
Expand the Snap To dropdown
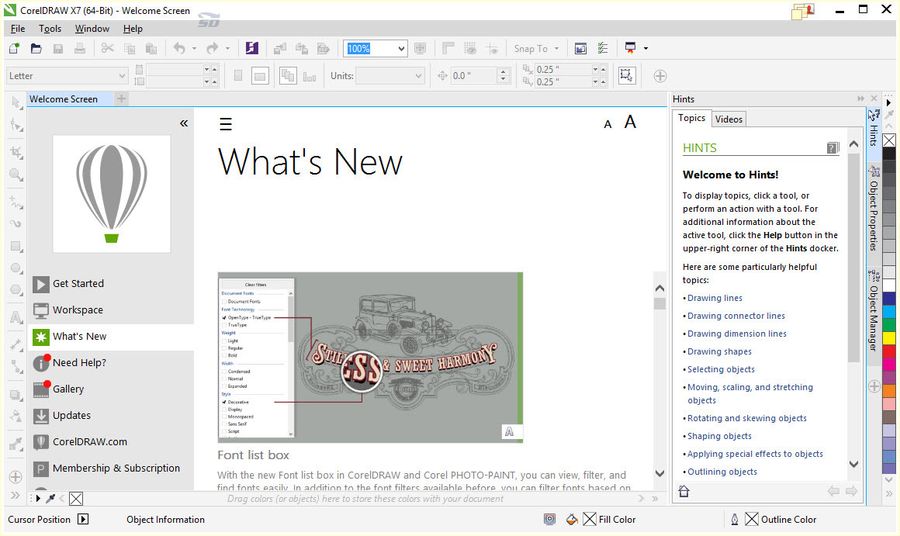pos(556,49)
